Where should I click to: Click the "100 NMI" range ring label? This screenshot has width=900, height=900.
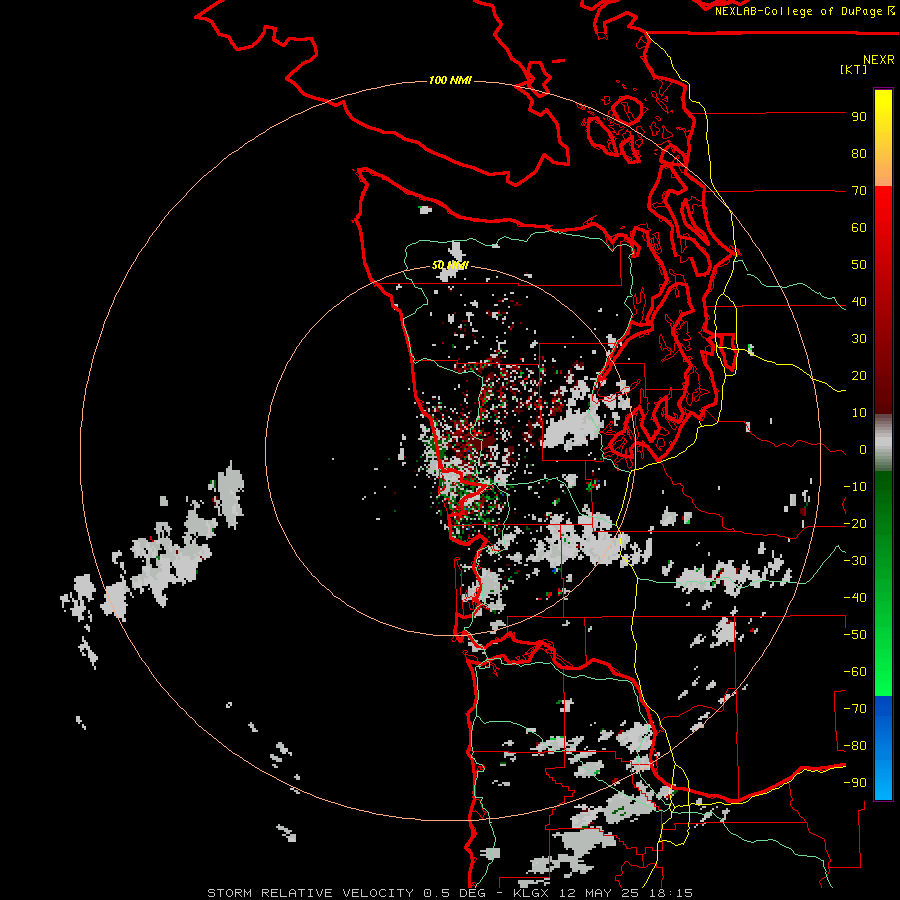coord(451,80)
